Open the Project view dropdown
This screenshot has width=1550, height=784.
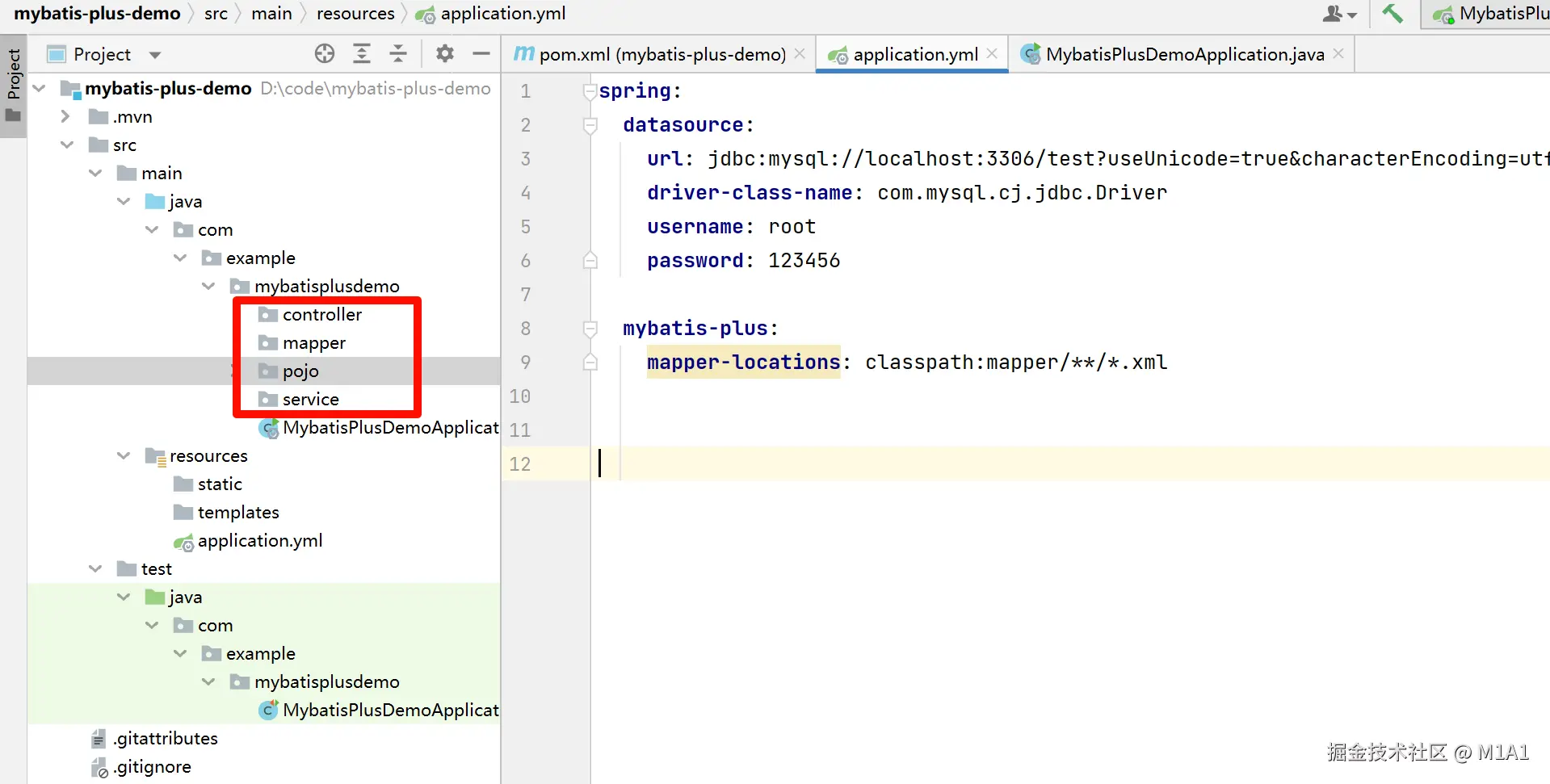tap(155, 55)
